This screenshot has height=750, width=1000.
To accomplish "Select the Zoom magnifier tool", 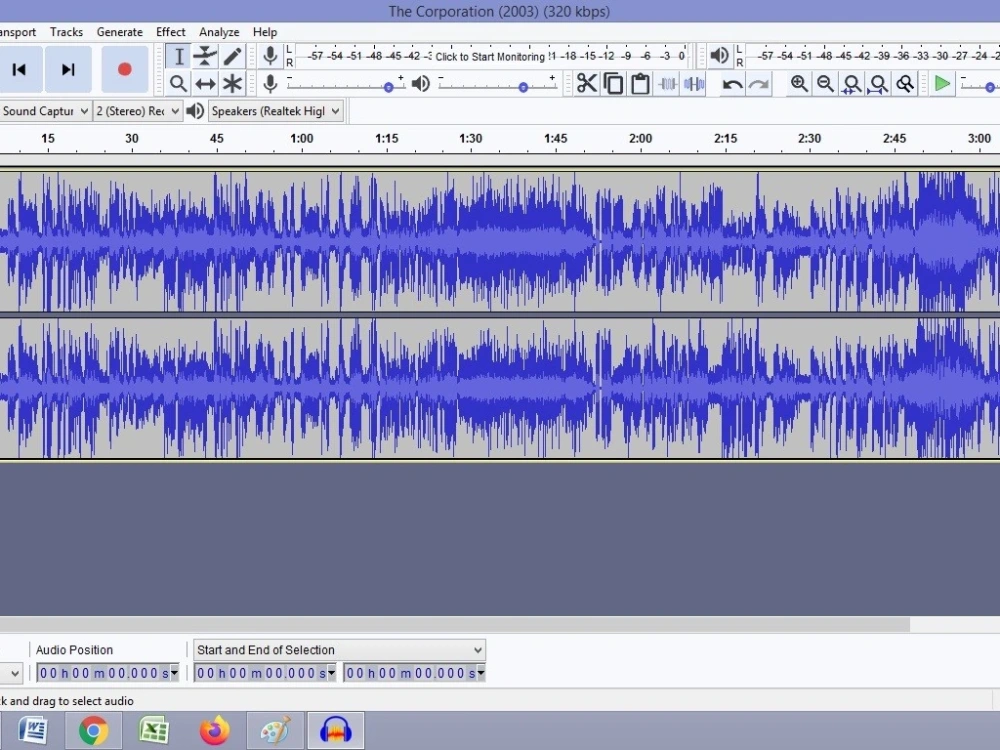I will pyautogui.click(x=179, y=84).
